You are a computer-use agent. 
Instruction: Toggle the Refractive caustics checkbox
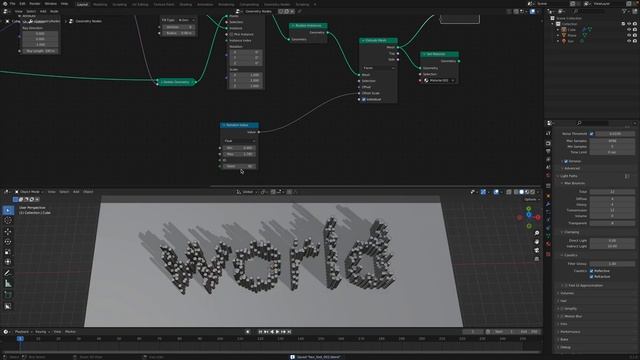[591, 276]
